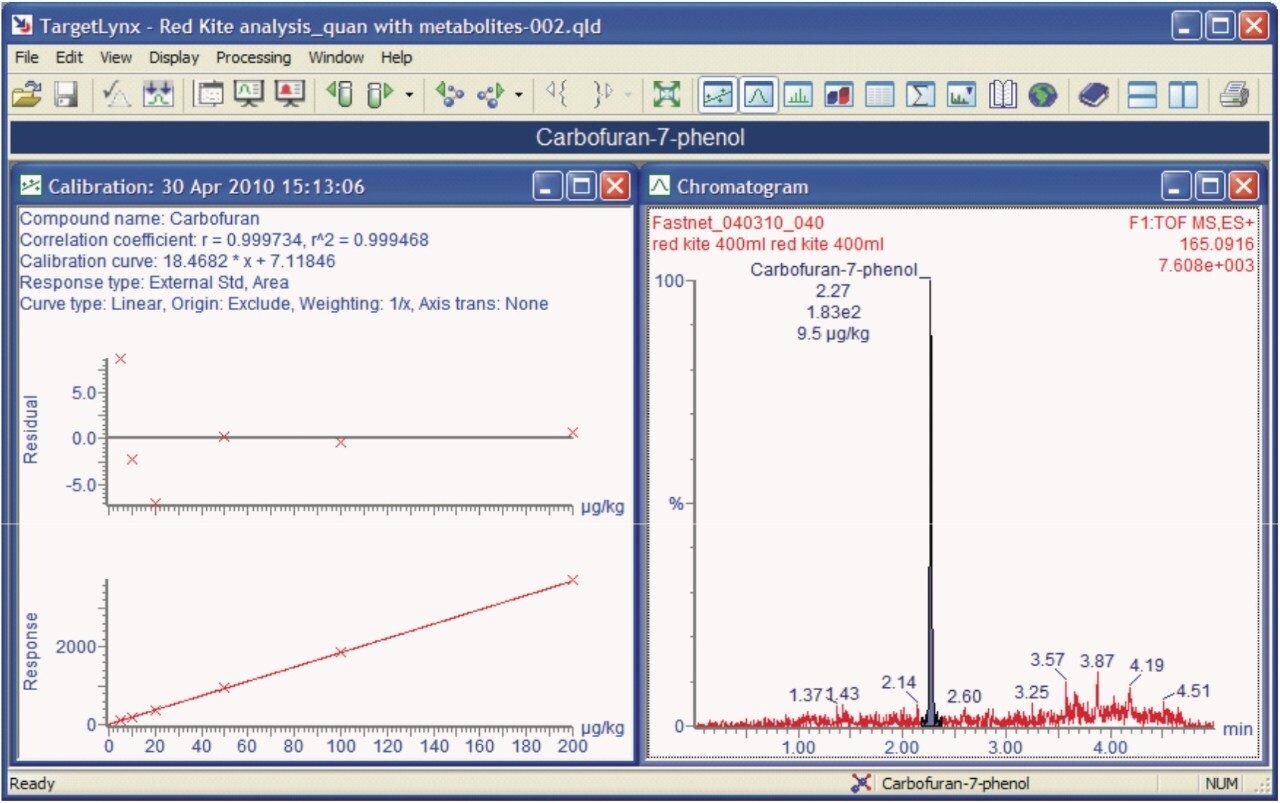The width and height of the screenshot is (1280, 803).
Task: Close the Calibration sub-window
Action: [615, 186]
